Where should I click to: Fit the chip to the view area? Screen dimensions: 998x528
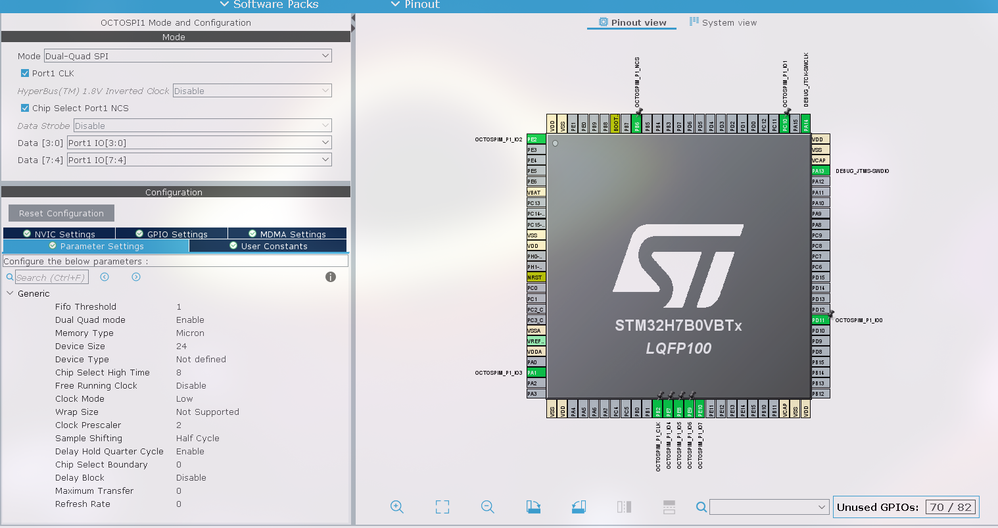point(442,507)
